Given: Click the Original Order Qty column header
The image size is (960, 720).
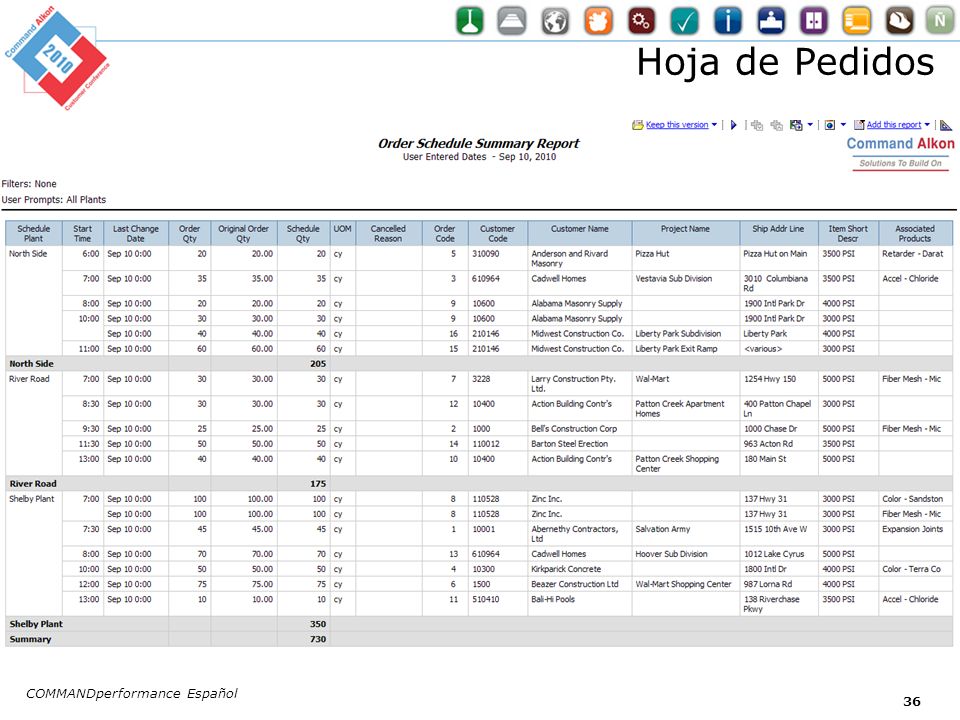Looking at the screenshot, I should coord(244,233).
